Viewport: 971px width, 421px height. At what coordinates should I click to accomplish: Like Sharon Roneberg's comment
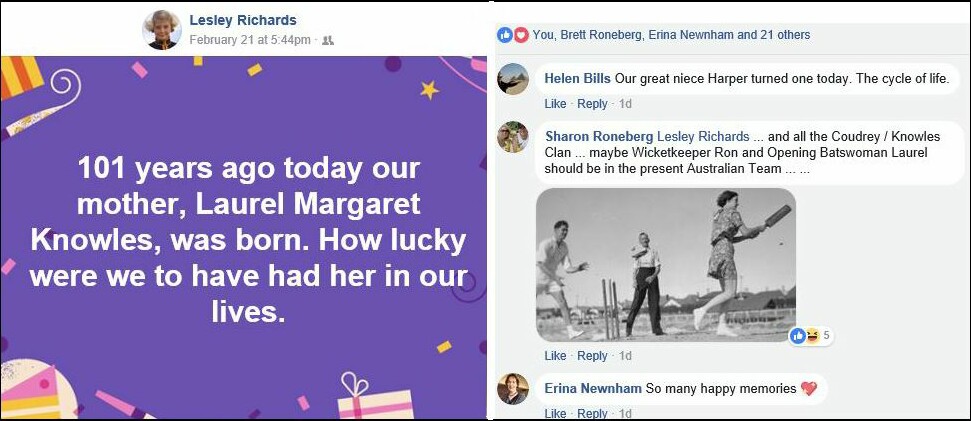tap(555, 356)
